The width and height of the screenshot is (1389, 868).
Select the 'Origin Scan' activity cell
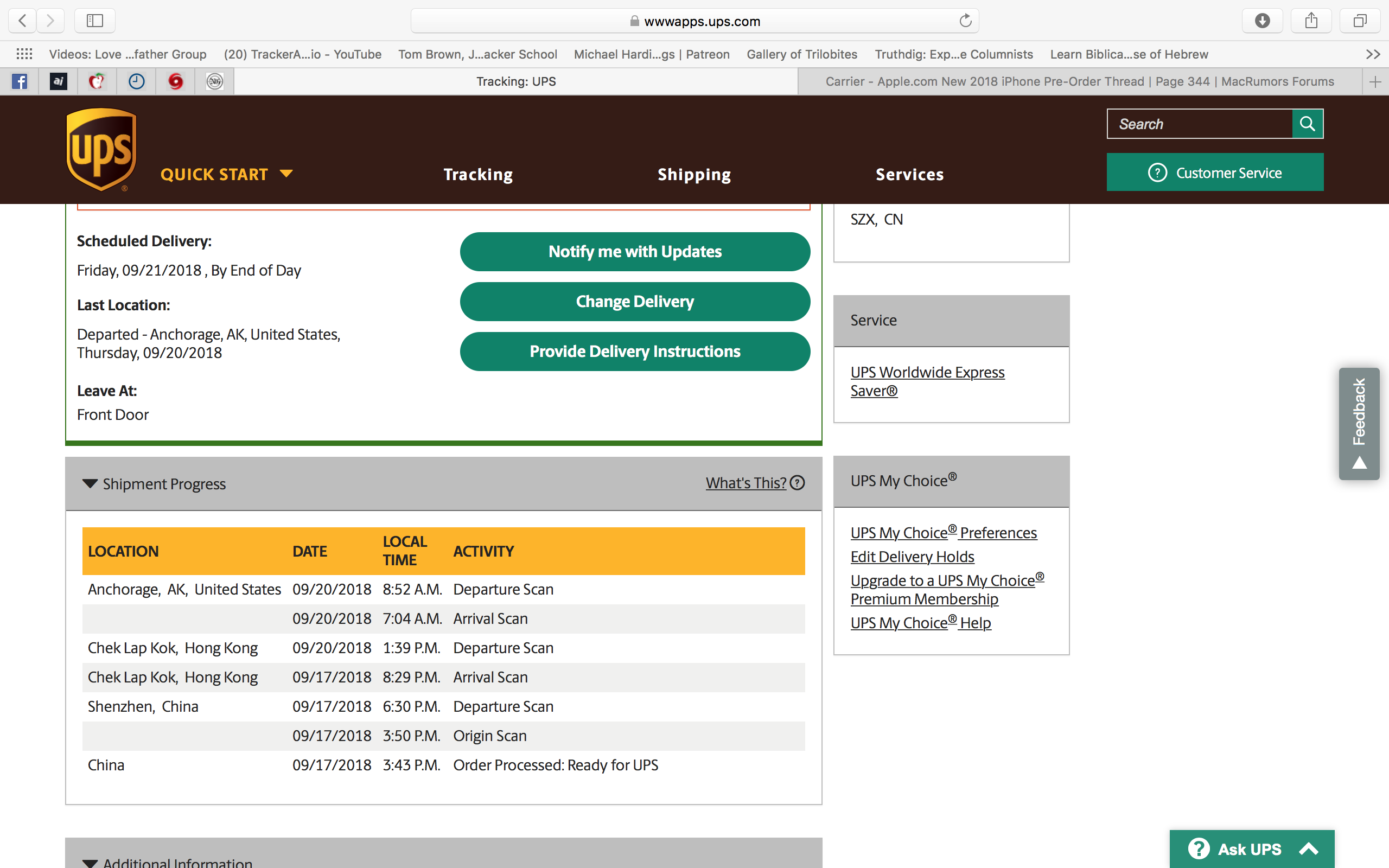489,736
